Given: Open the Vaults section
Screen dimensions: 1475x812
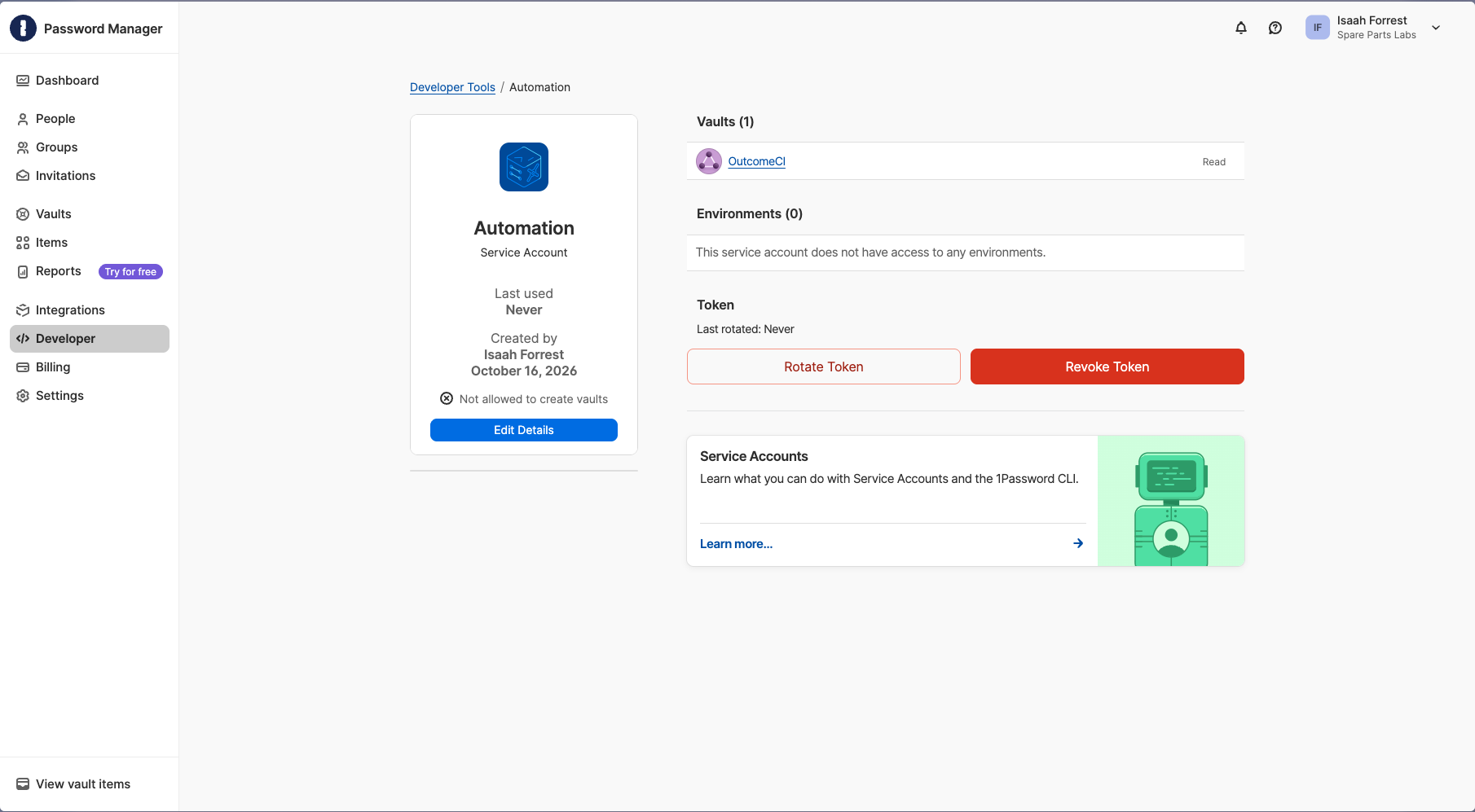Looking at the screenshot, I should tap(90, 214).
